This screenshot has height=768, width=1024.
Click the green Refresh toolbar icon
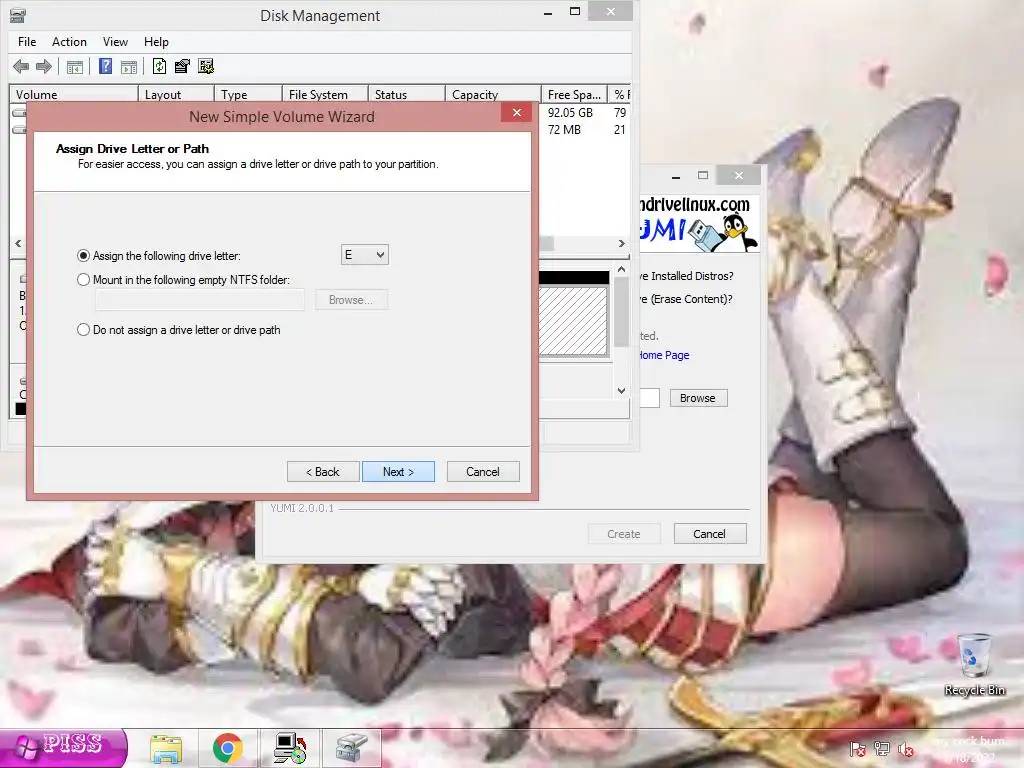click(x=159, y=67)
